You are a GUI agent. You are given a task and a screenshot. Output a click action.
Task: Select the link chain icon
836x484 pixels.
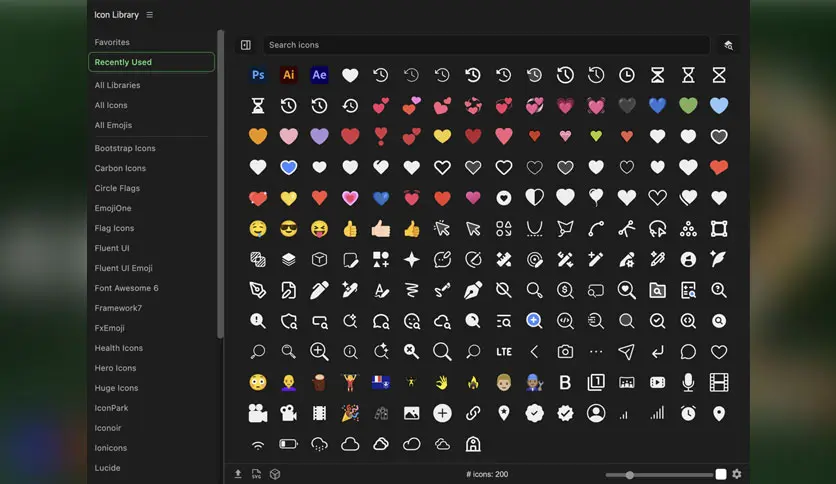click(x=473, y=414)
